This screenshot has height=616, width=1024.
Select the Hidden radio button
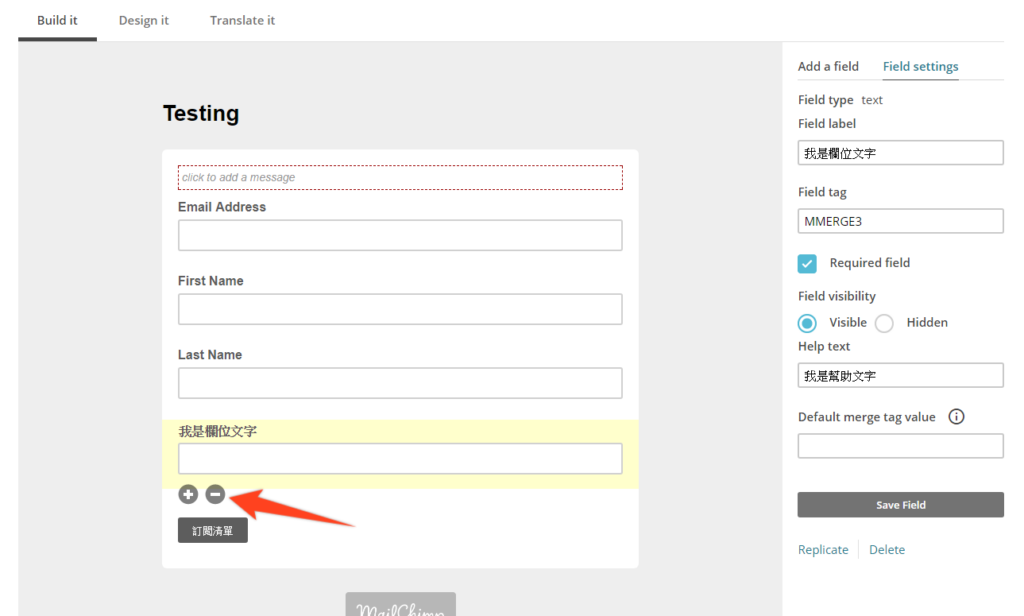click(884, 323)
